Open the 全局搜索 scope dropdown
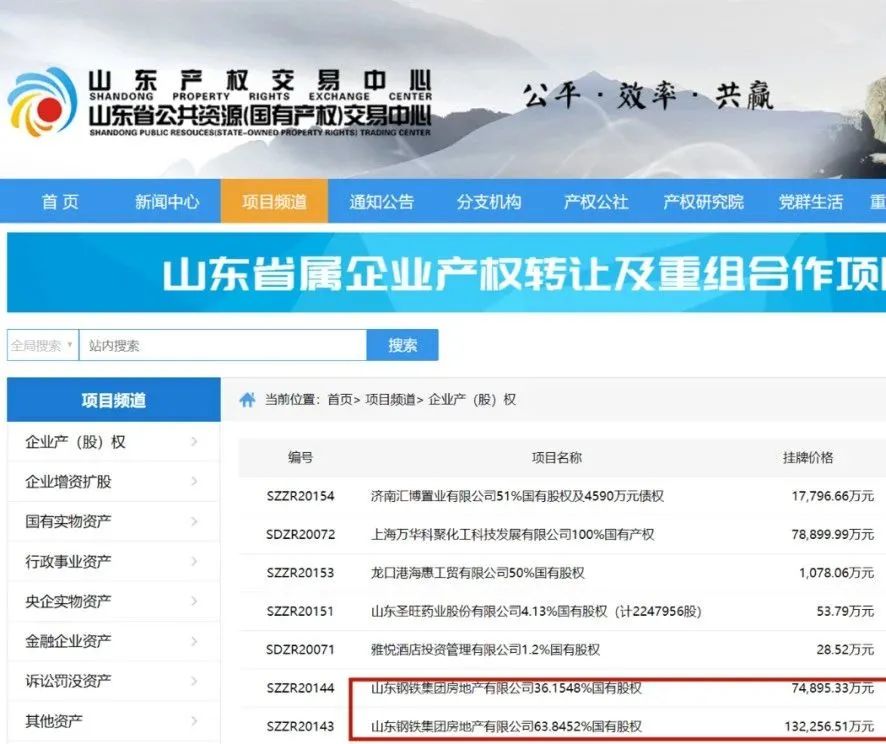This screenshot has width=886, height=744. point(42,345)
